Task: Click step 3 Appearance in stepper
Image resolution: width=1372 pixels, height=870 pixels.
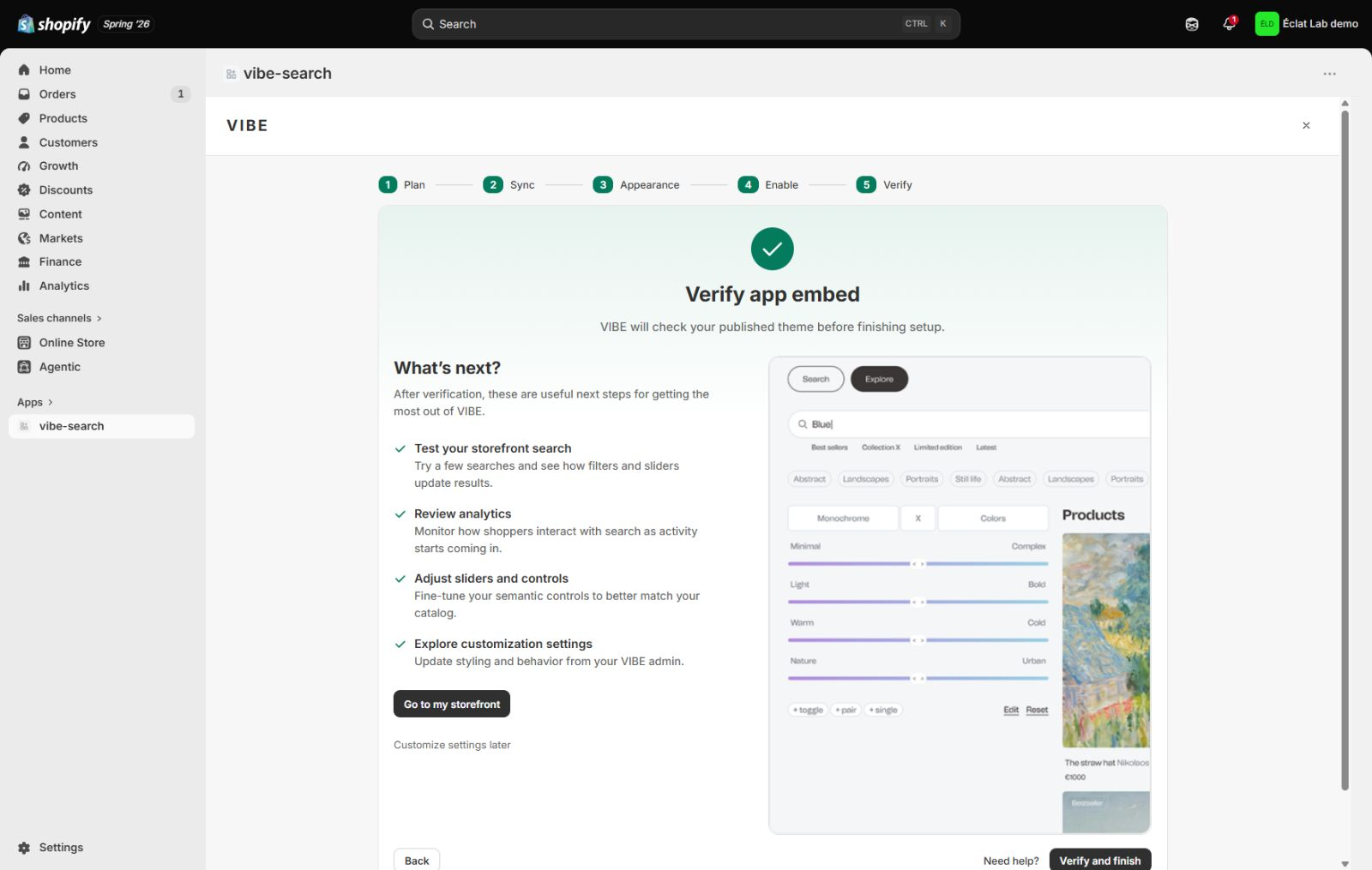Action: [x=636, y=184]
